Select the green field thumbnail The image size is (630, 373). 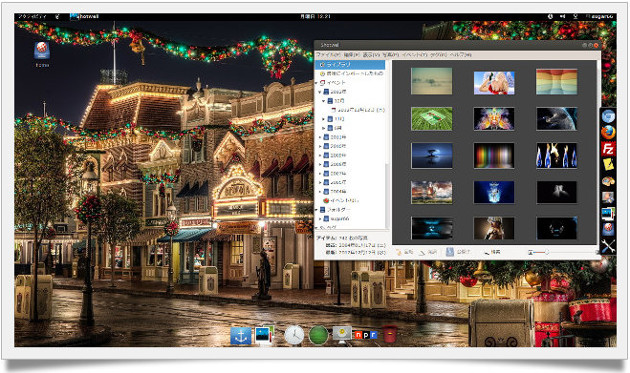pos(432,119)
